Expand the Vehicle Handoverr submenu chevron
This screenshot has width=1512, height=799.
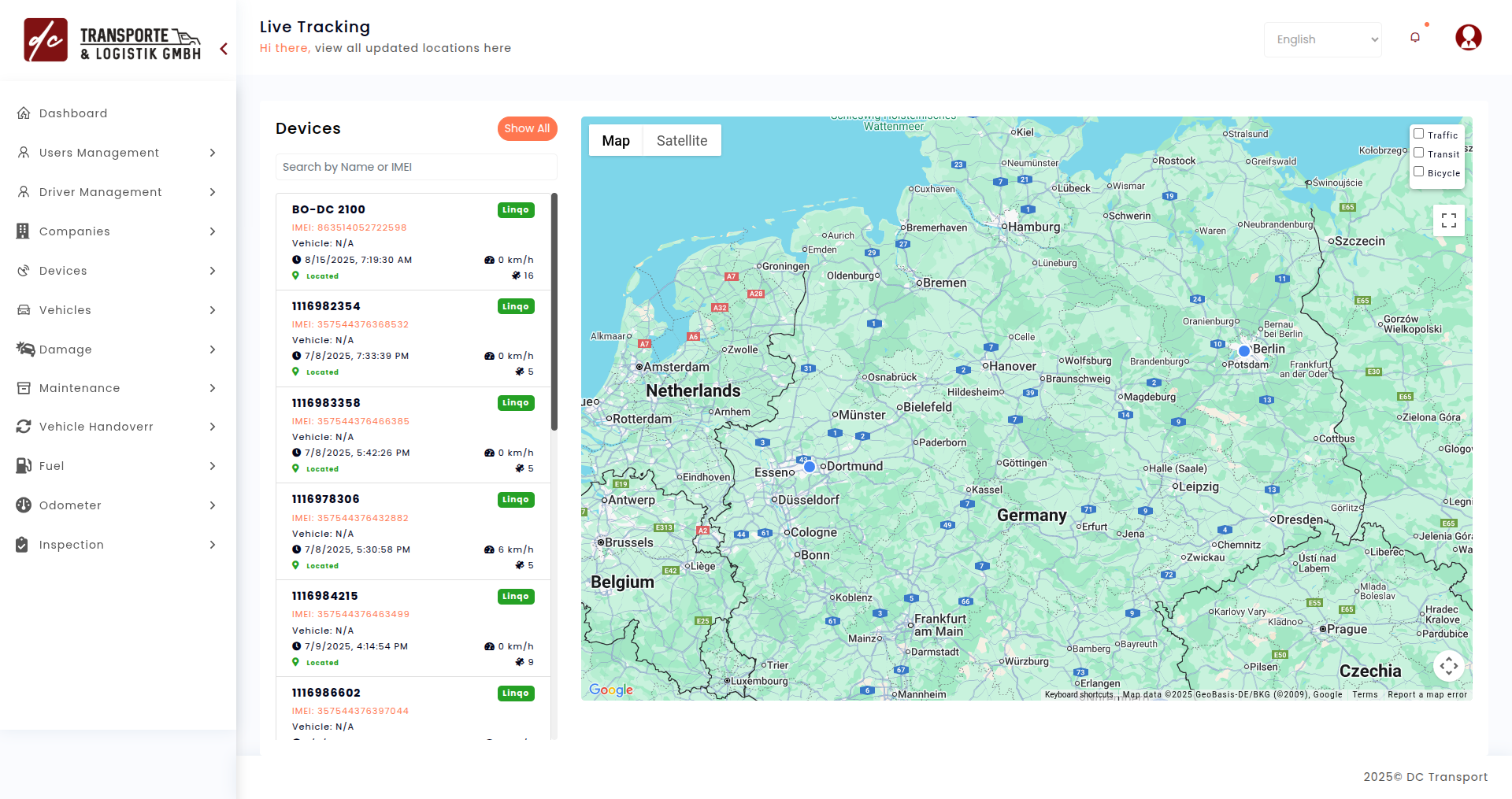click(213, 427)
